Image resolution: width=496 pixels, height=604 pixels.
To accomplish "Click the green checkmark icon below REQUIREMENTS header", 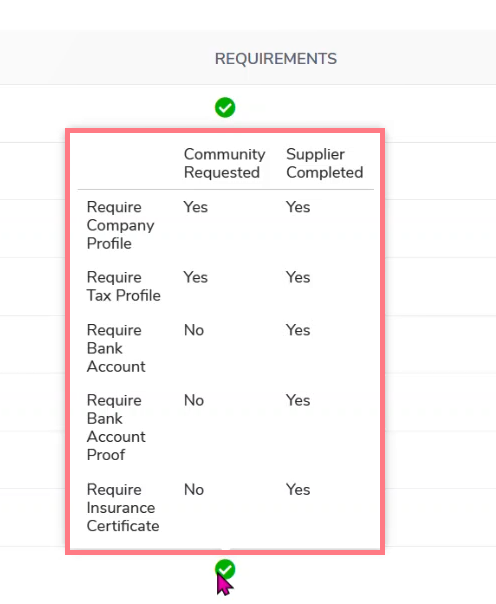I will click(x=225, y=107).
